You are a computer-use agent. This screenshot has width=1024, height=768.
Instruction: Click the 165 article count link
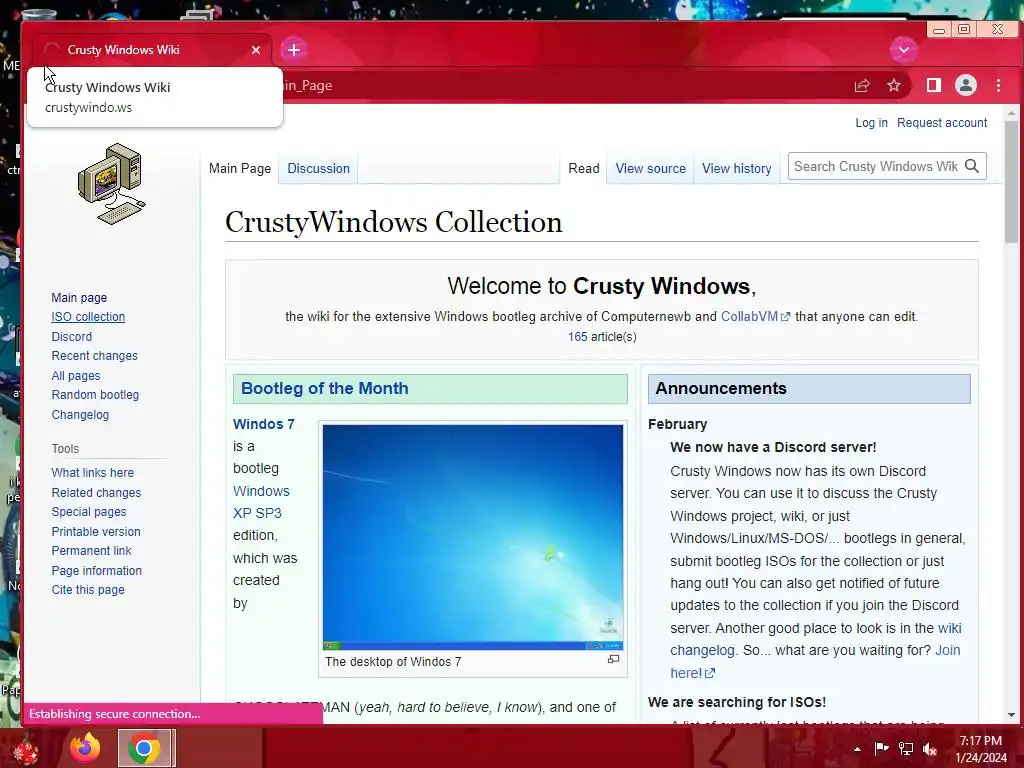(x=577, y=337)
